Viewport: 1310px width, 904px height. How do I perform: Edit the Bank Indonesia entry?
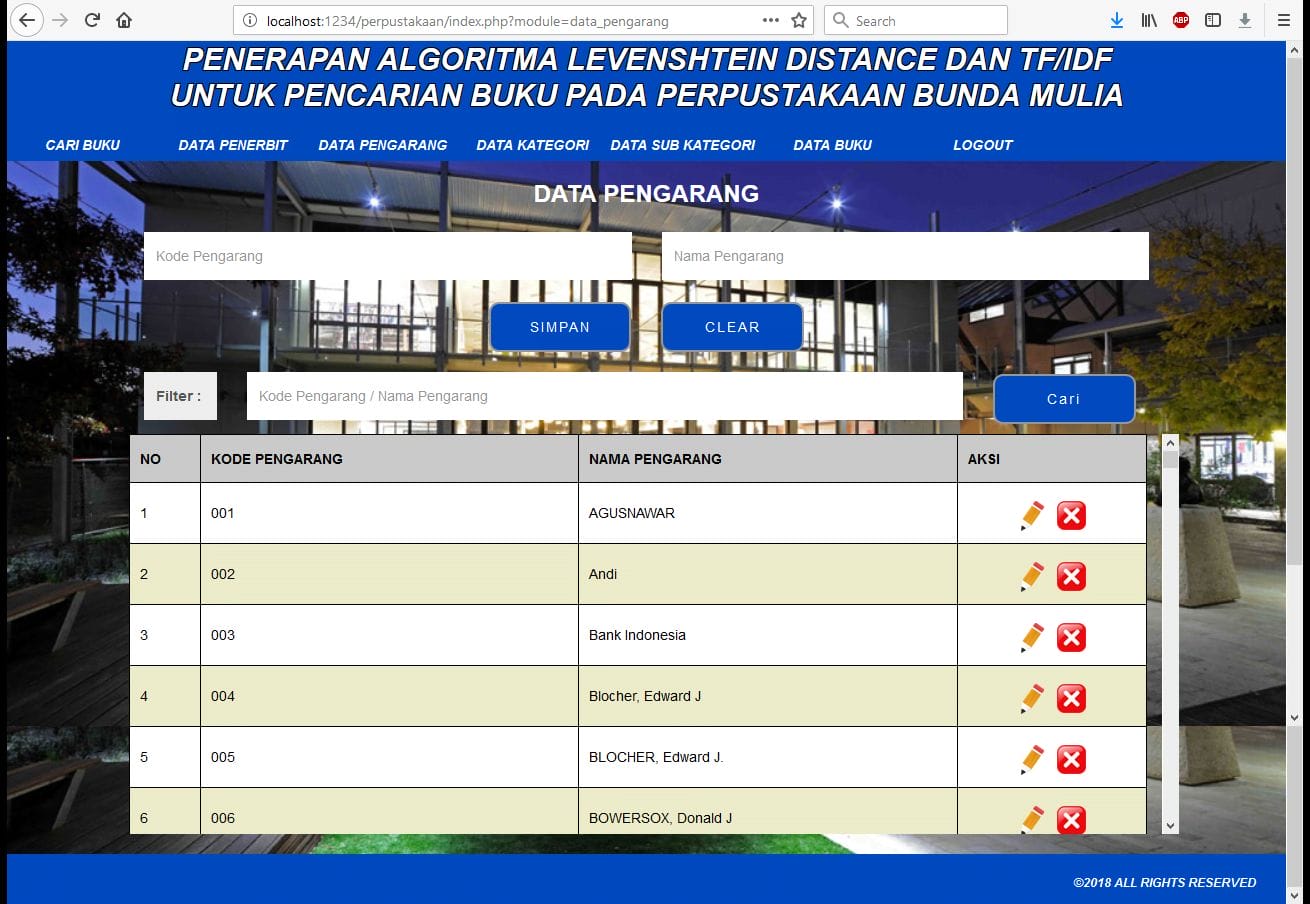pyautogui.click(x=1033, y=637)
